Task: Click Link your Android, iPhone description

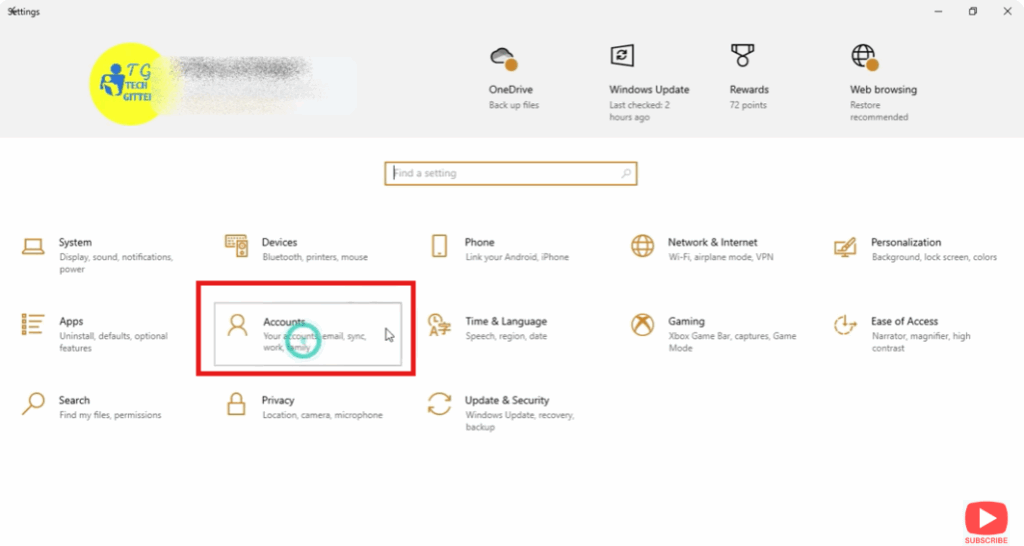Action: click(517, 257)
